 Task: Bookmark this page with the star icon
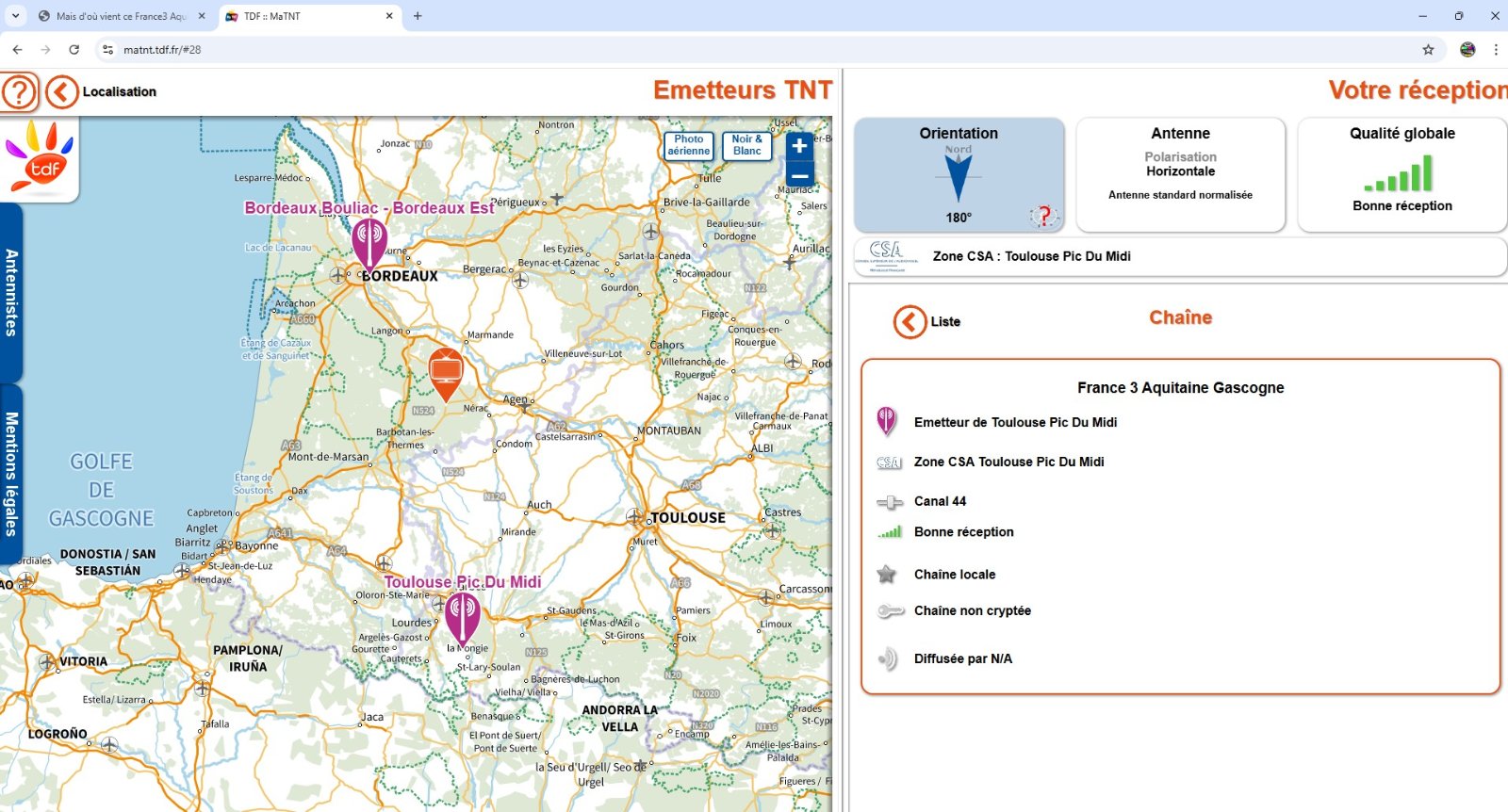[1428, 50]
